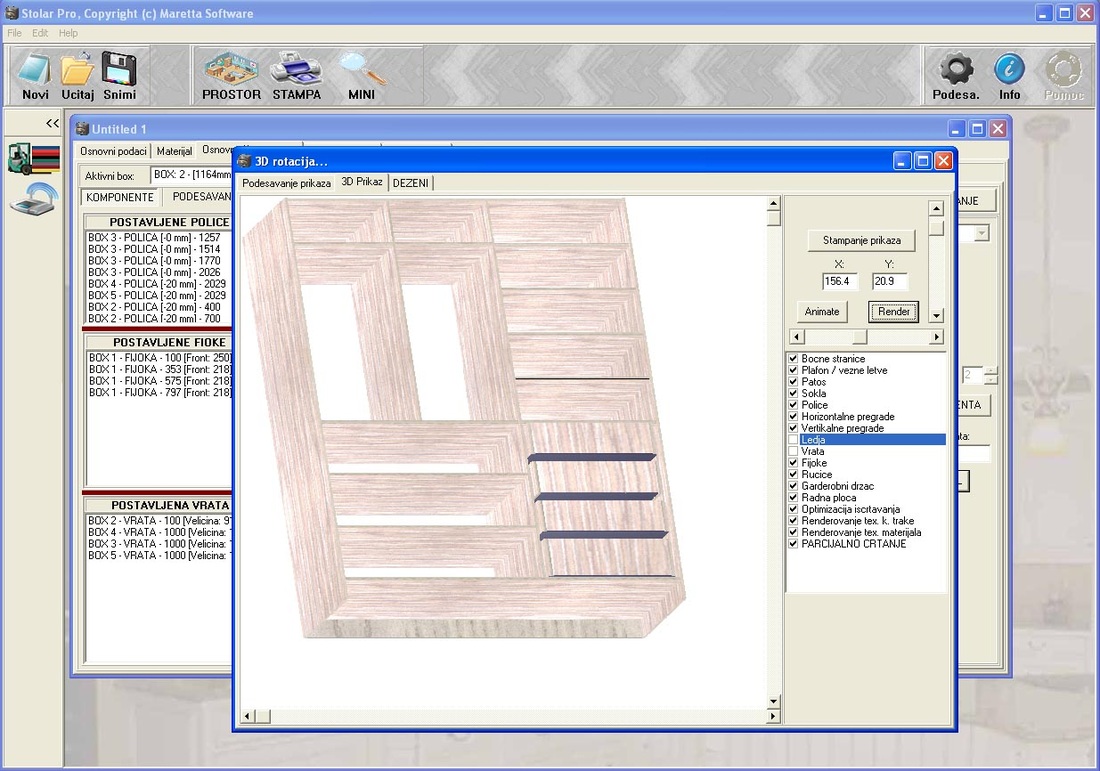The height and width of the screenshot is (771, 1100).
Task: Uncheck the Bocne stranice checkbox
Action: pyautogui.click(x=793, y=359)
